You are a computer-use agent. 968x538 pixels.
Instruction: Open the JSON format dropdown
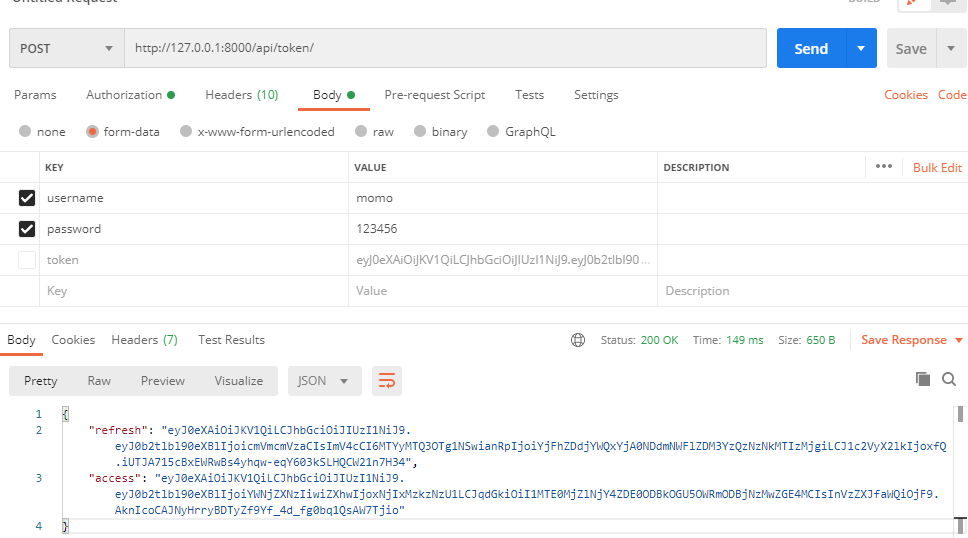(324, 381)
